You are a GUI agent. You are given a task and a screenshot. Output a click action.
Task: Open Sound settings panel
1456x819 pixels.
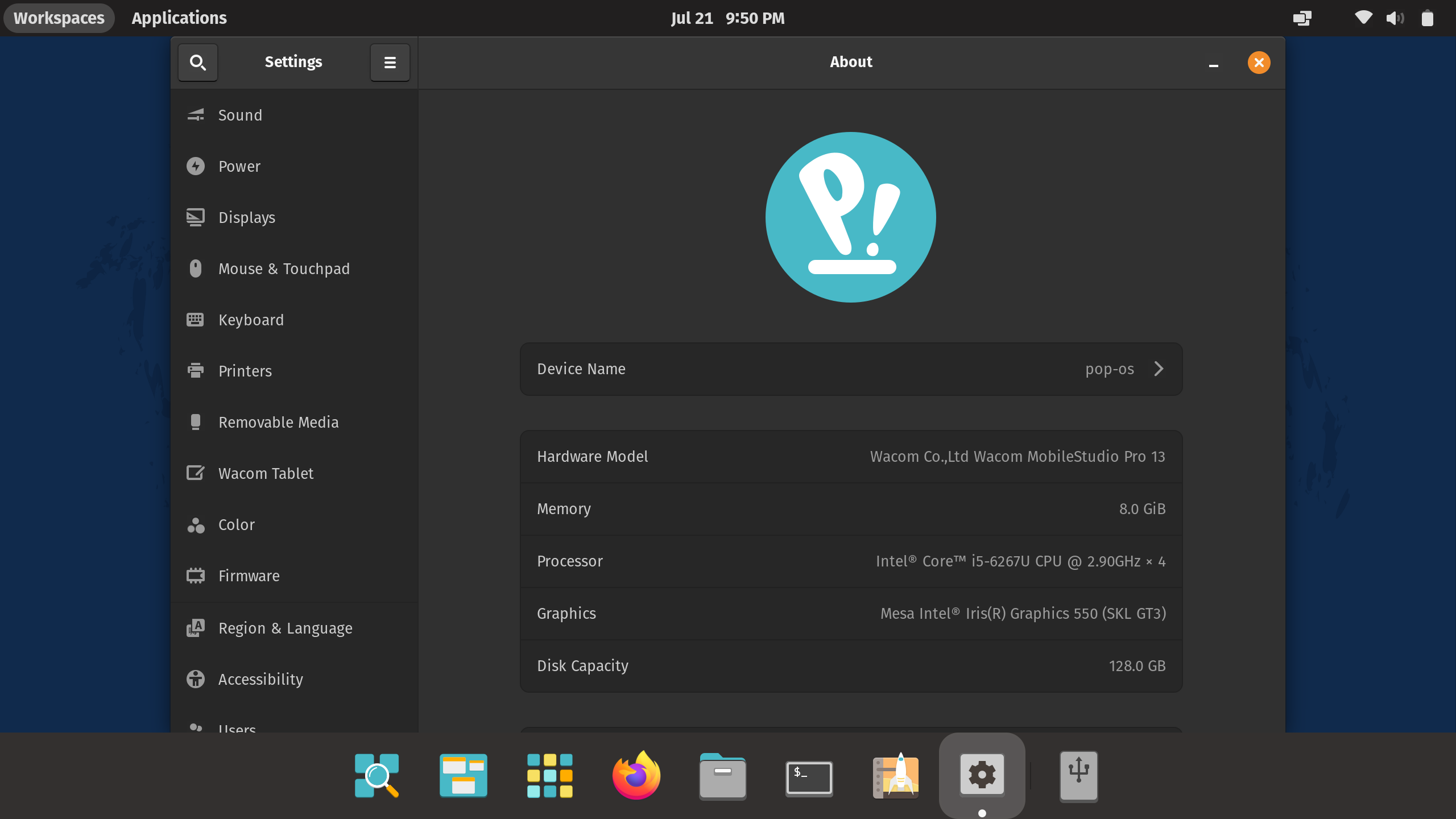(x=239, y=115)
